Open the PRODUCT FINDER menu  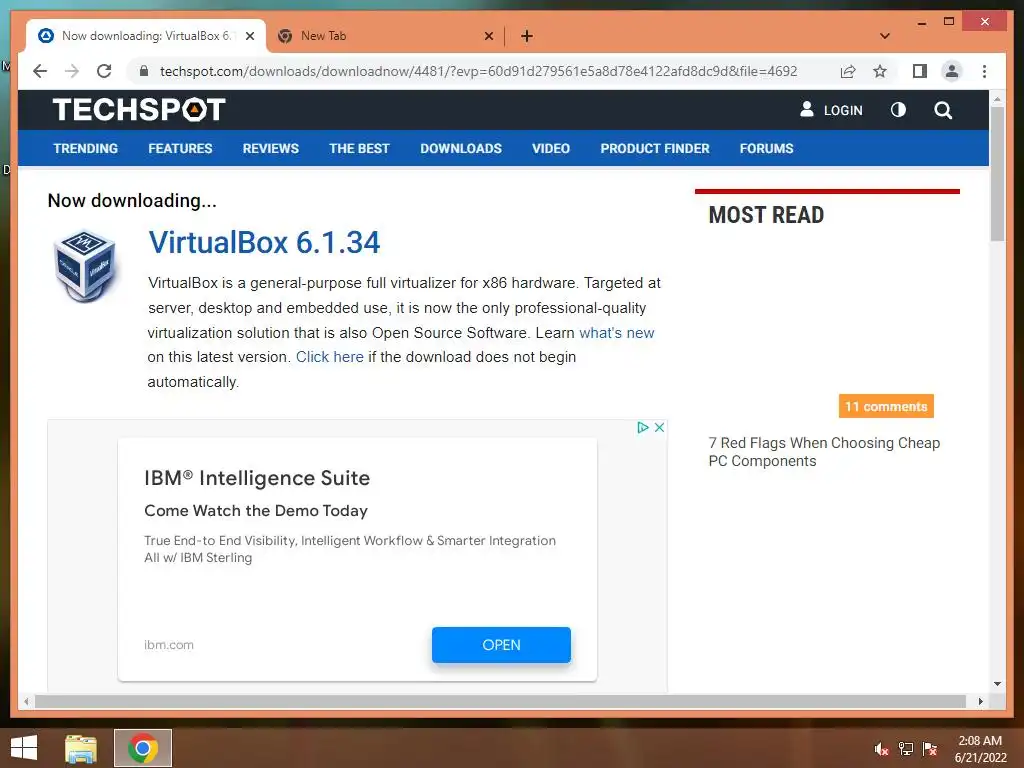[655, 148]
